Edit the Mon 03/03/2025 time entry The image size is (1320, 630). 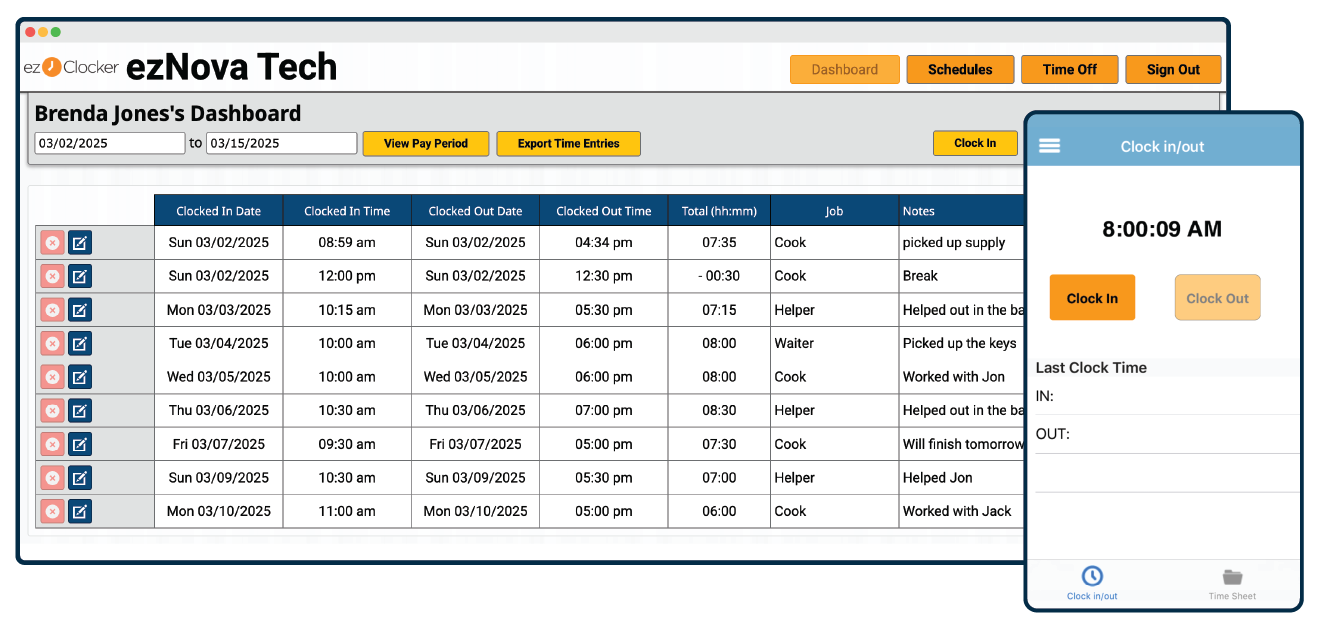pyautogui.click(x=81, y=310)
